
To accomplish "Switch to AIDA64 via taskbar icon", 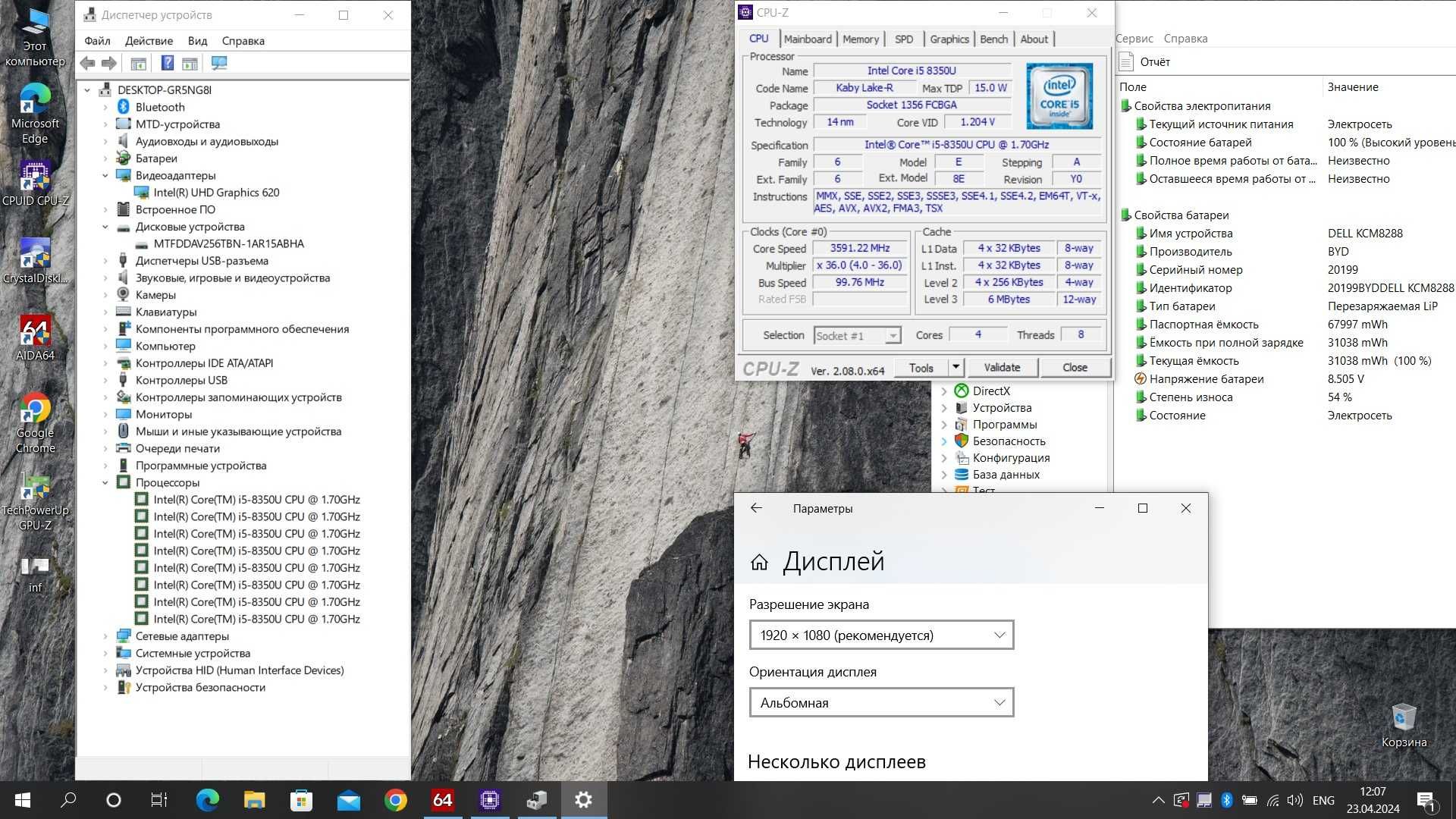I will tap(443, 800).
